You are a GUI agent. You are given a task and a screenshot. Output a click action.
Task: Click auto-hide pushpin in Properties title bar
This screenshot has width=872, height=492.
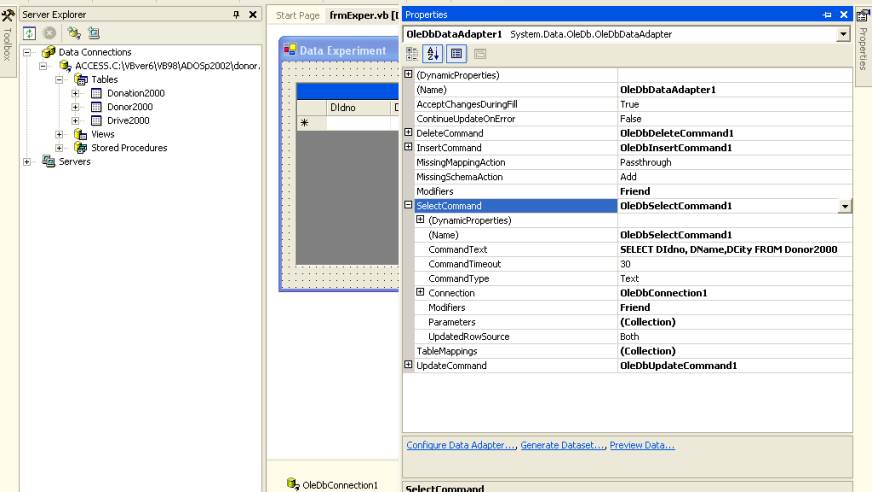(827, 15)
